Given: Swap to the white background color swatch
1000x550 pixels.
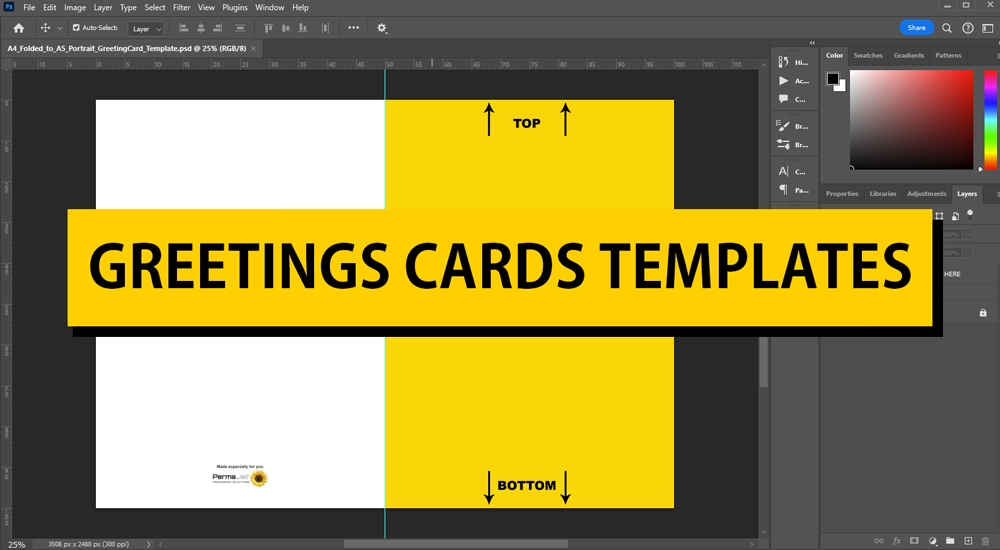Looking at the screenshot, I should (840, 86).
